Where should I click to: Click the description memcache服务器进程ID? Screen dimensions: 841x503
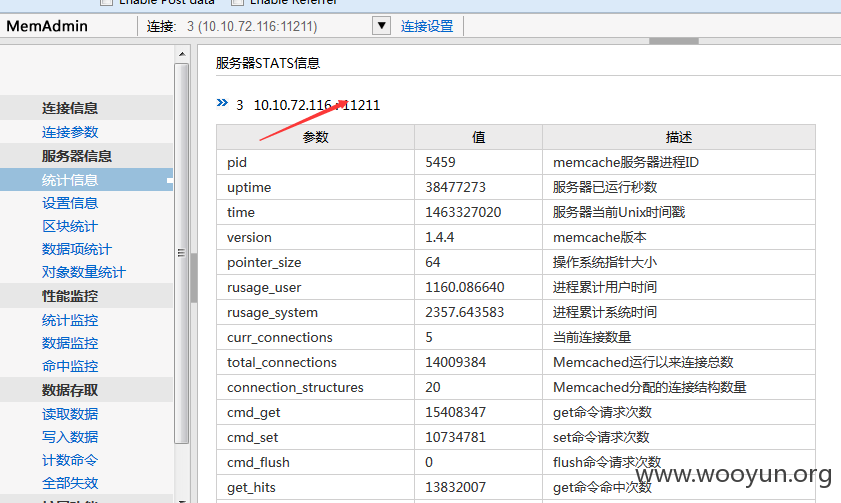point(626,162)
